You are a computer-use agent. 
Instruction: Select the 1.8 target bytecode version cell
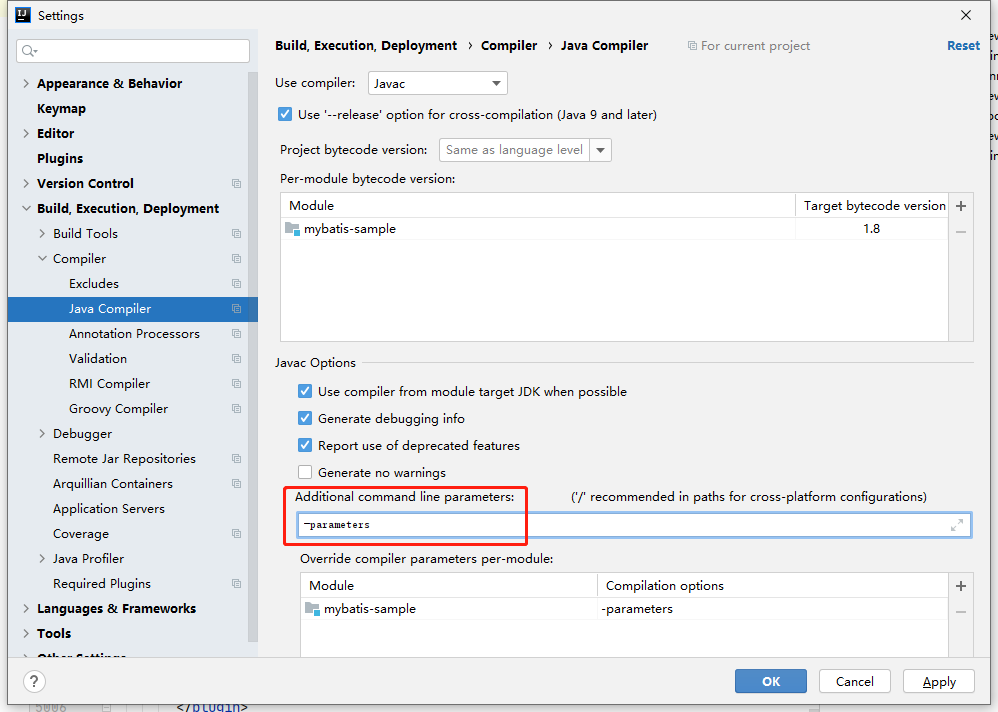coord(871,229)
